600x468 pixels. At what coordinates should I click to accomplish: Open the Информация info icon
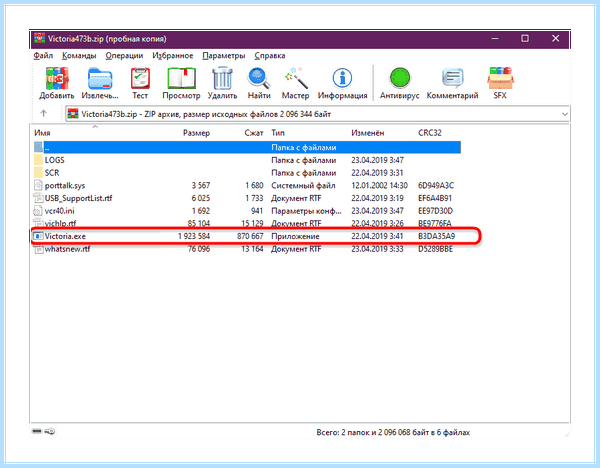(342, 78)
